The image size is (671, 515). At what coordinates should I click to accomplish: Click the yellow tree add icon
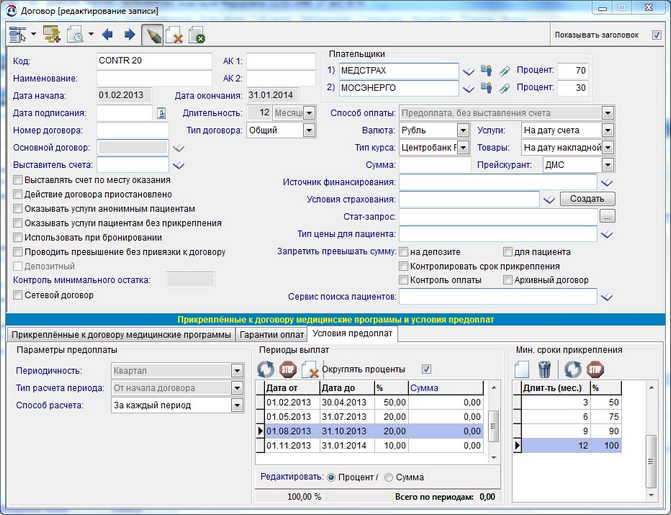[52, 35]
